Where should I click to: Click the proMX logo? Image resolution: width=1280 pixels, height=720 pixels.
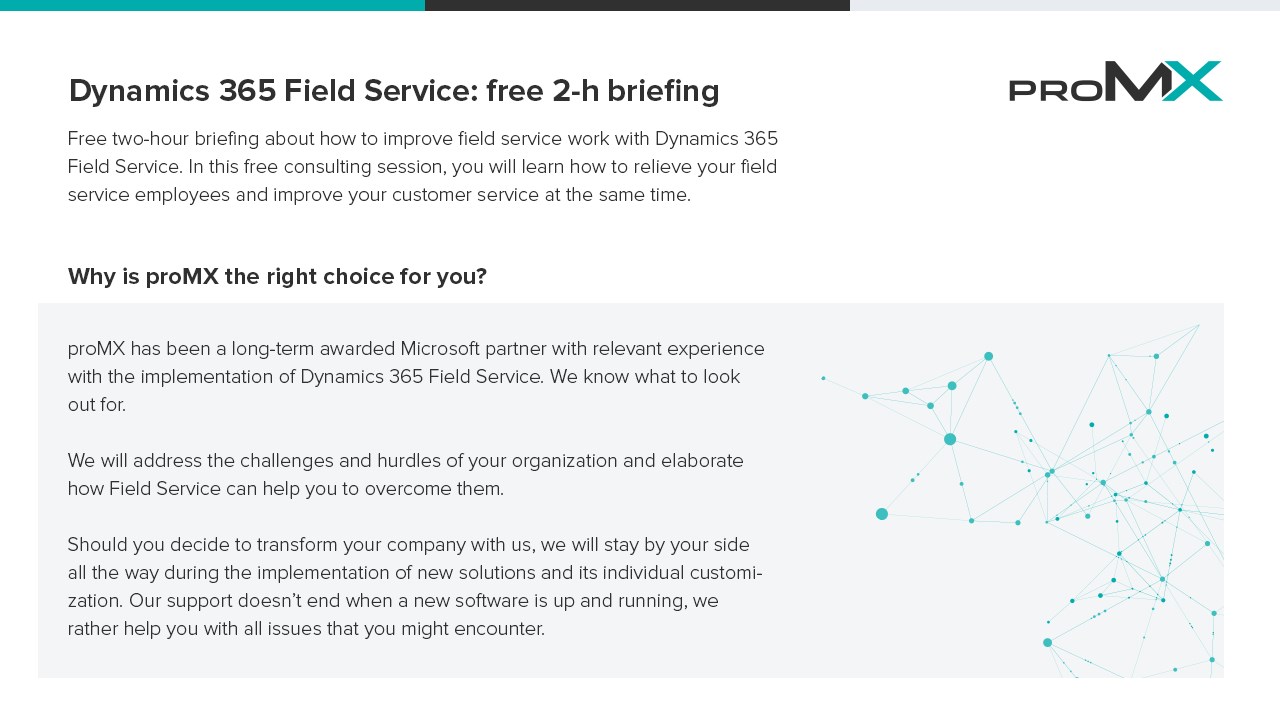point(1115,81)
